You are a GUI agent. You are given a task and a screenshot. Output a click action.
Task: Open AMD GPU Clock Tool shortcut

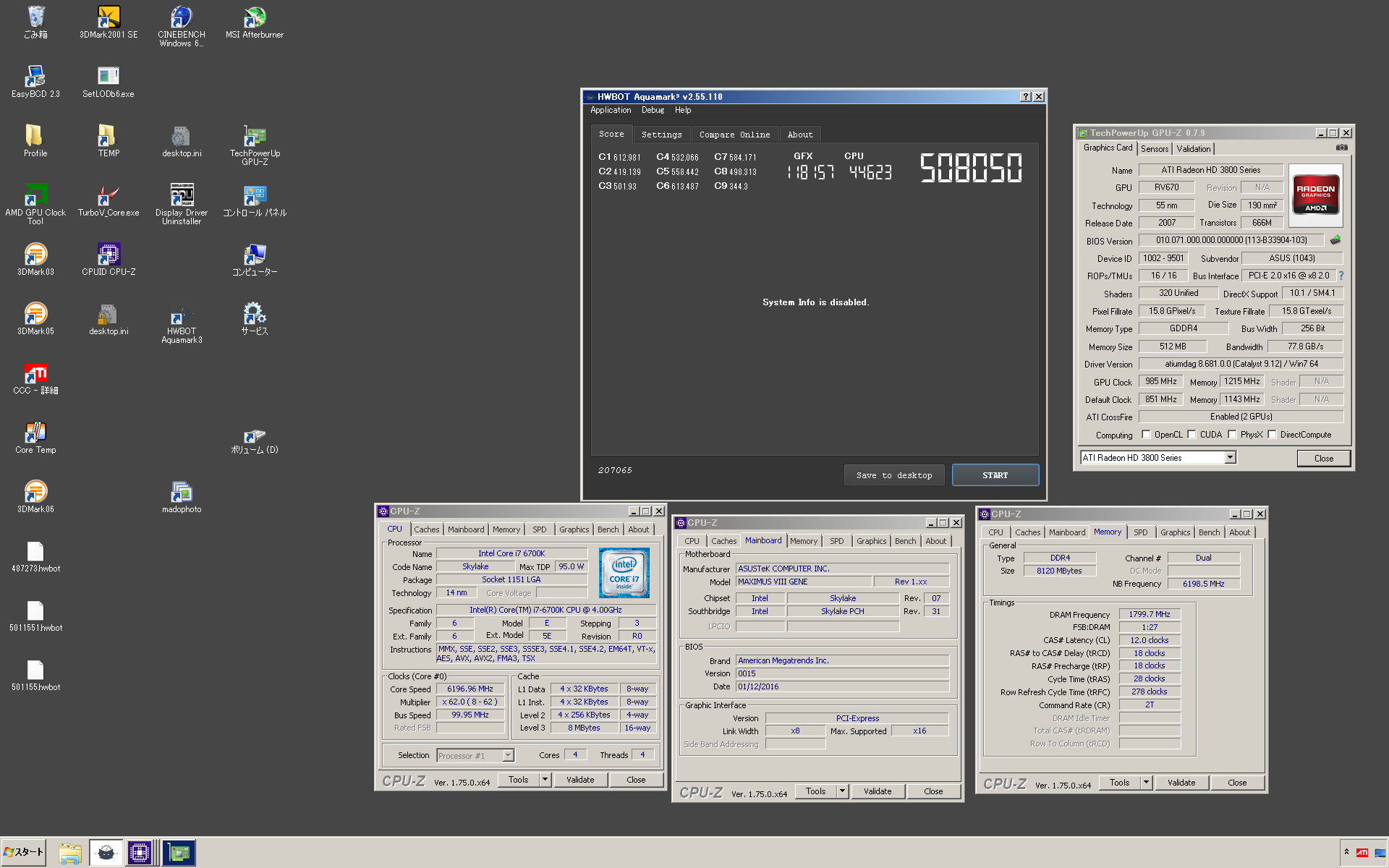coord(35,204)
